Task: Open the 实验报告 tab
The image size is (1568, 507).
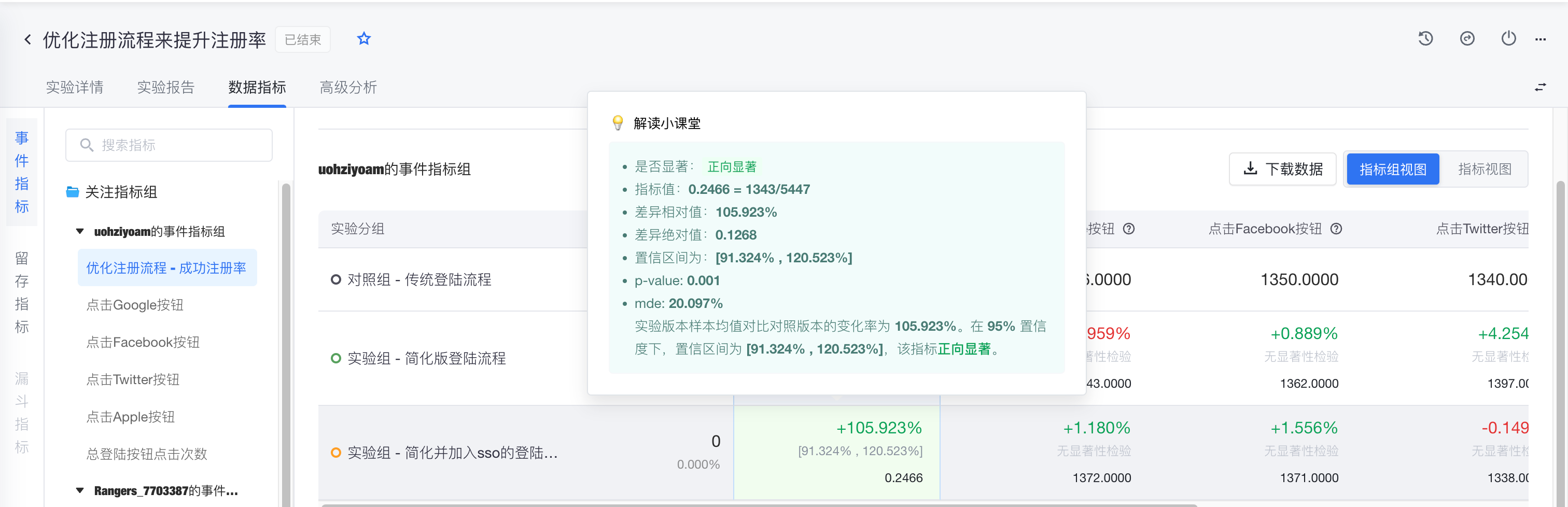Action: coord(165,87)
